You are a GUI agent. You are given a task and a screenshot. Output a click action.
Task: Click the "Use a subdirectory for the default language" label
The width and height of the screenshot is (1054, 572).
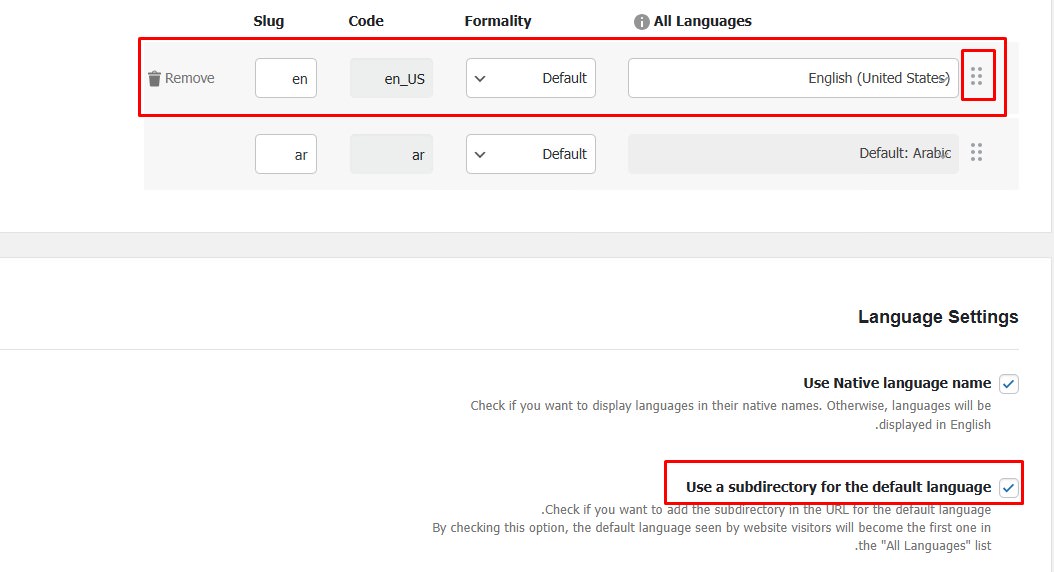(x=838, y=487)
